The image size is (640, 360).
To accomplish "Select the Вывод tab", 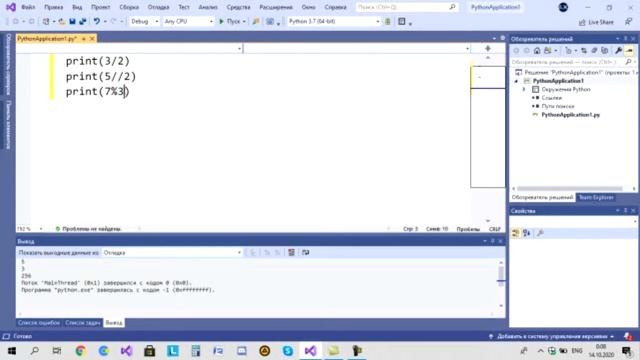I will 114,323.
